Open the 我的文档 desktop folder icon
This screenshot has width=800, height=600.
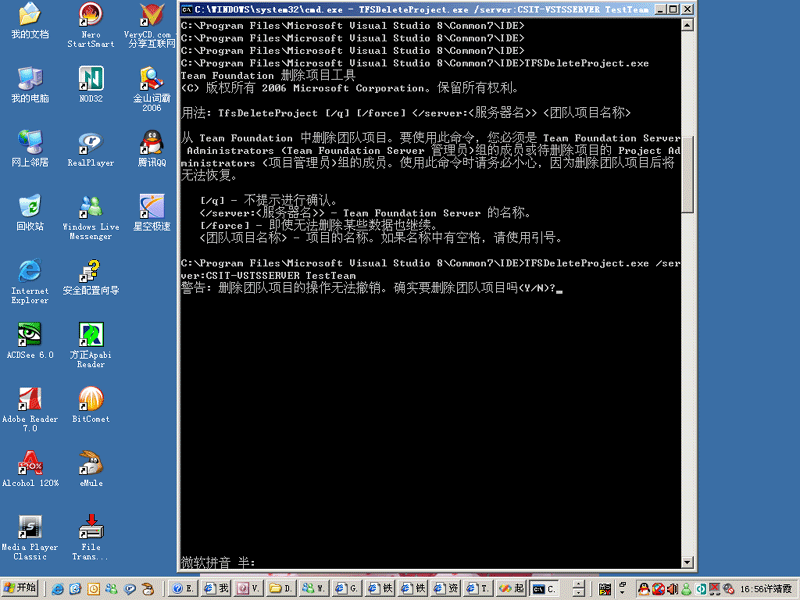30,21
